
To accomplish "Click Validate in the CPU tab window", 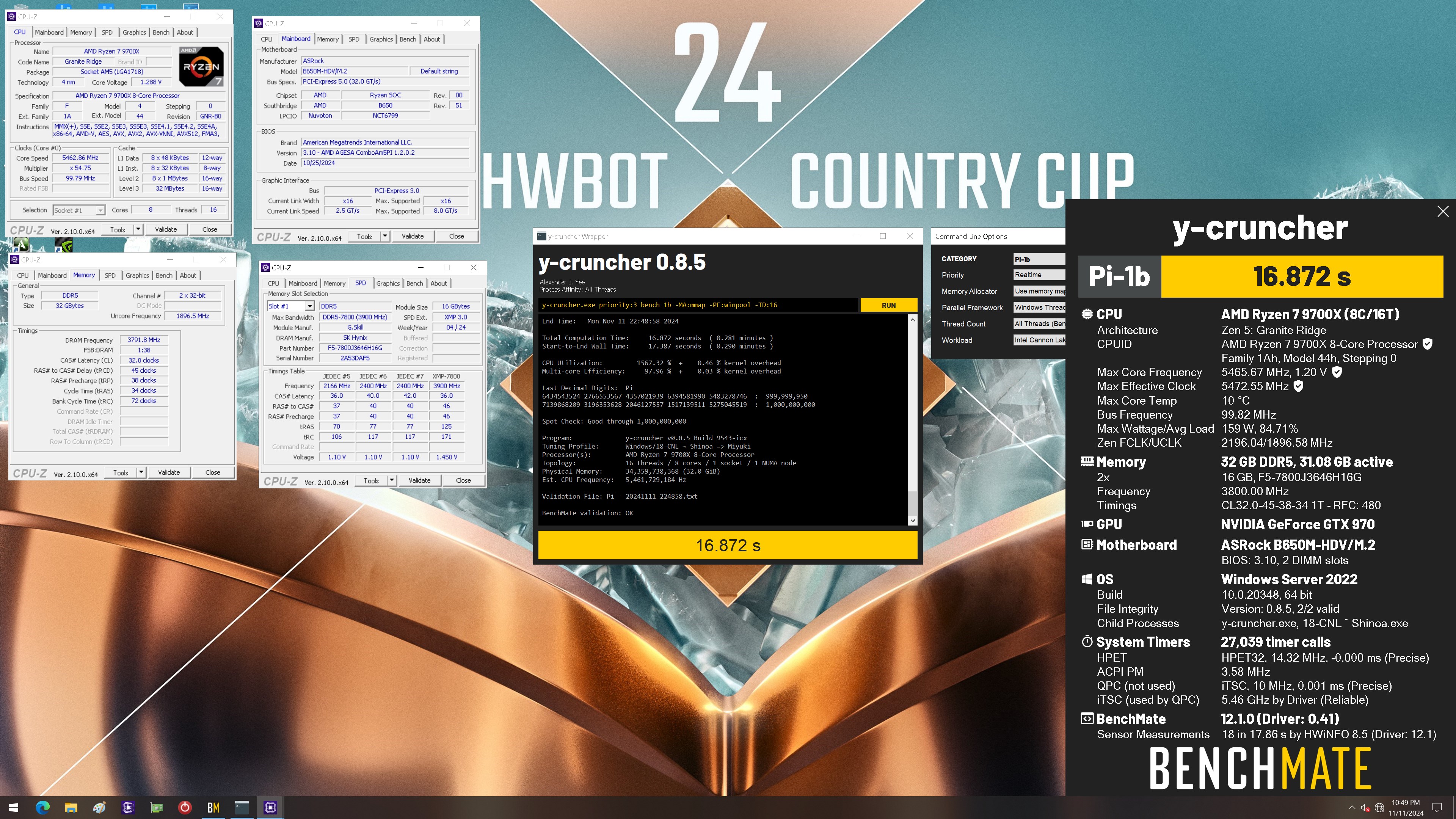I will pyautogui.click(x=166, y=229).
